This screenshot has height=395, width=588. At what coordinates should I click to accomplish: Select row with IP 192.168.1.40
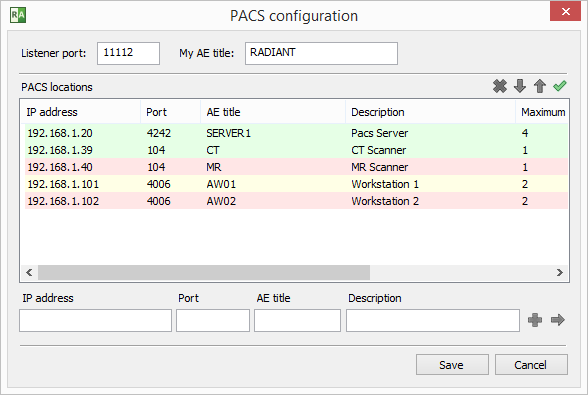pos(296,167)
